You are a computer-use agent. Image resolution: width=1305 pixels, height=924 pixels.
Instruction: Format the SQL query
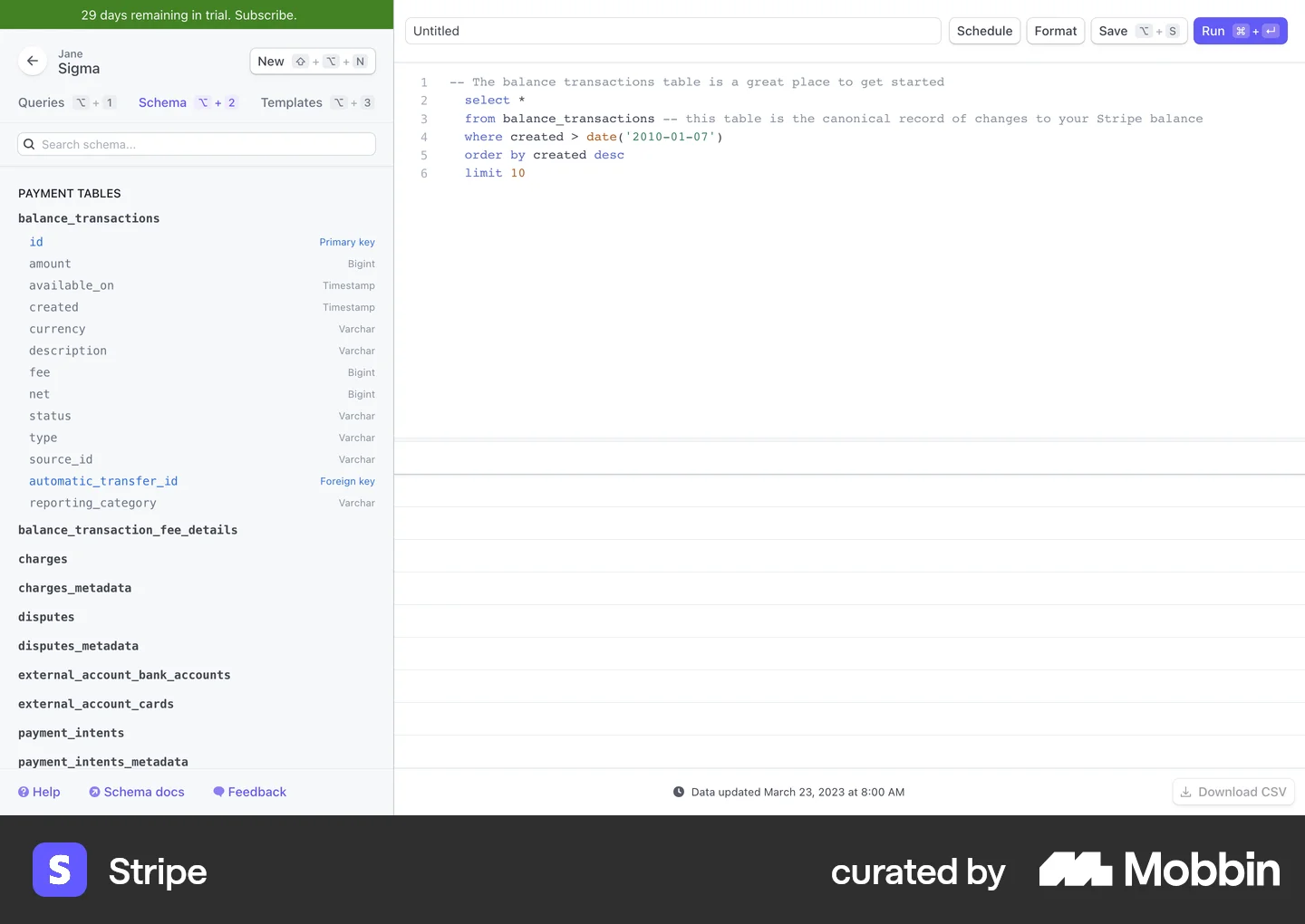[x=1056, y=31]
